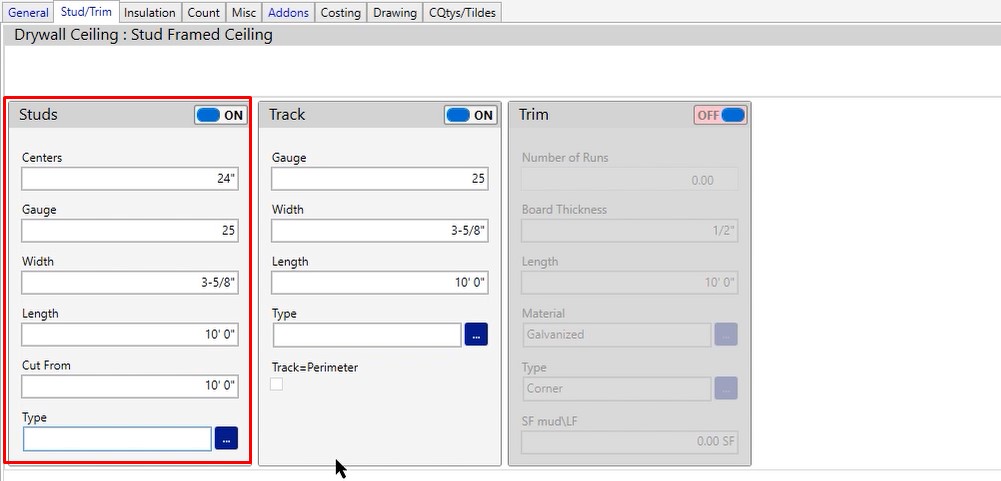
Task: Focus the Studs Type input box
Action: [117, 438]
